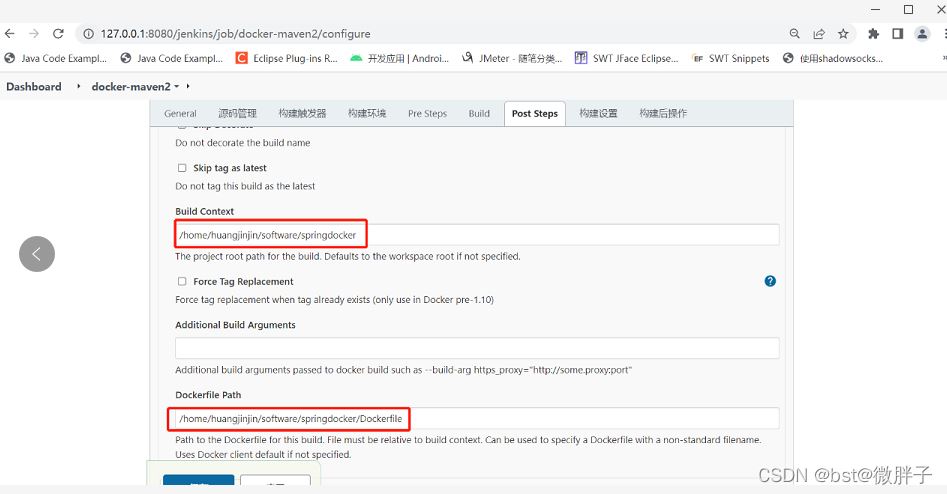Open the zoom magnifier icon in address bar
Screen dimensions: 947x494
795,33
